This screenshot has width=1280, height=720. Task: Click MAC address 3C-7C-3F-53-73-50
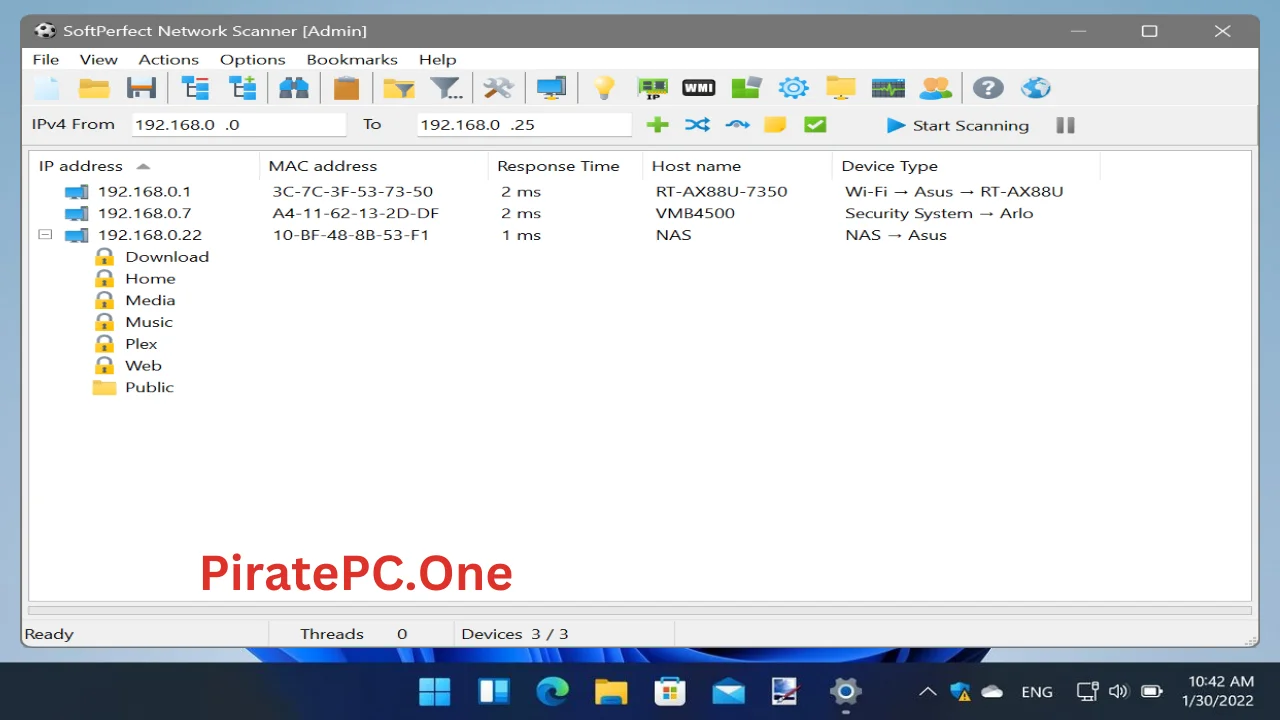point(353,191)
